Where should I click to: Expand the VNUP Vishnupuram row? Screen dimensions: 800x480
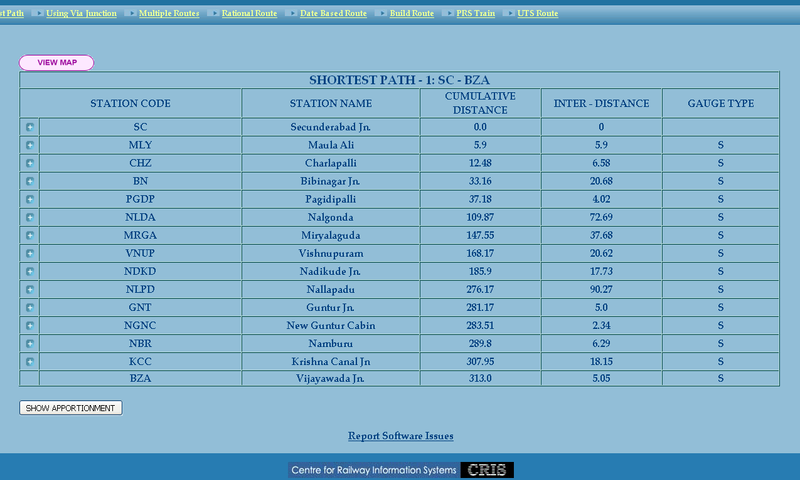30,254
